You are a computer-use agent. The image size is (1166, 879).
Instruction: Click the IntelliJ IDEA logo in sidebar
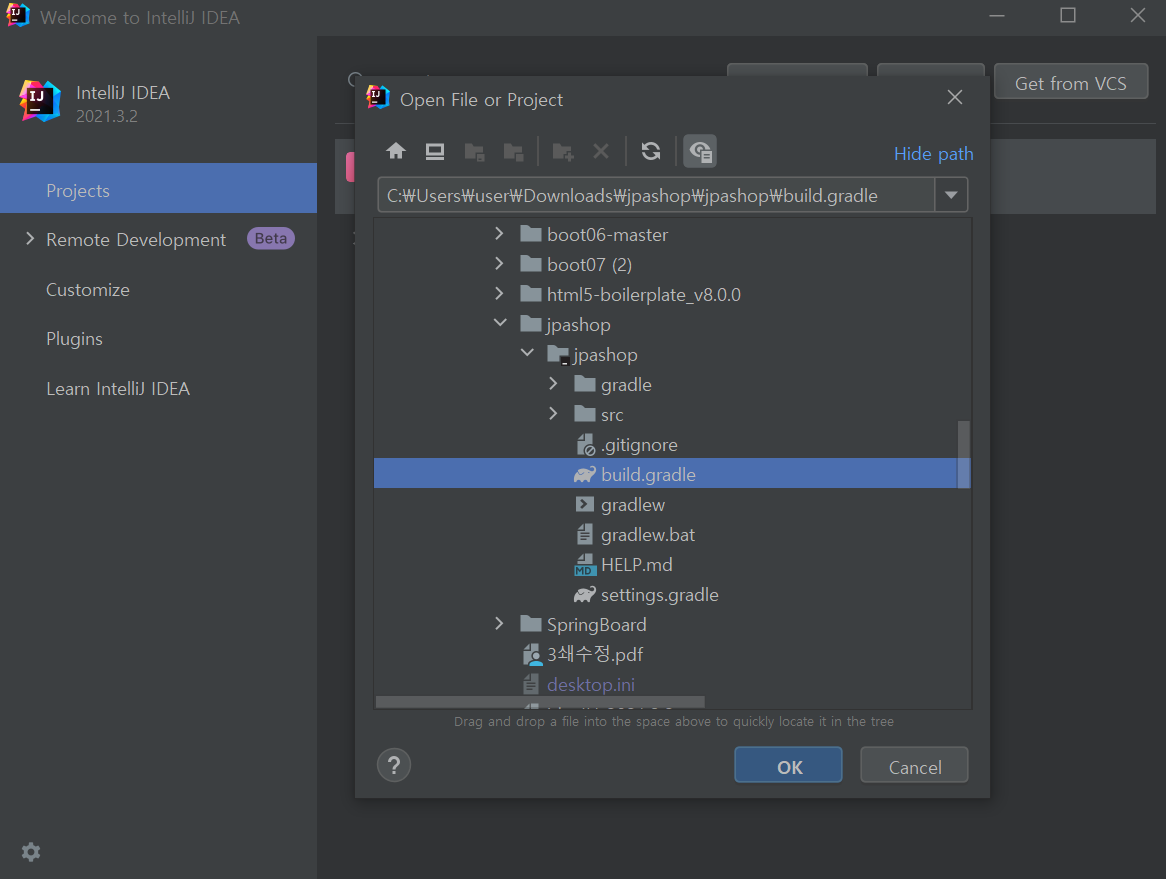point(39,101)
